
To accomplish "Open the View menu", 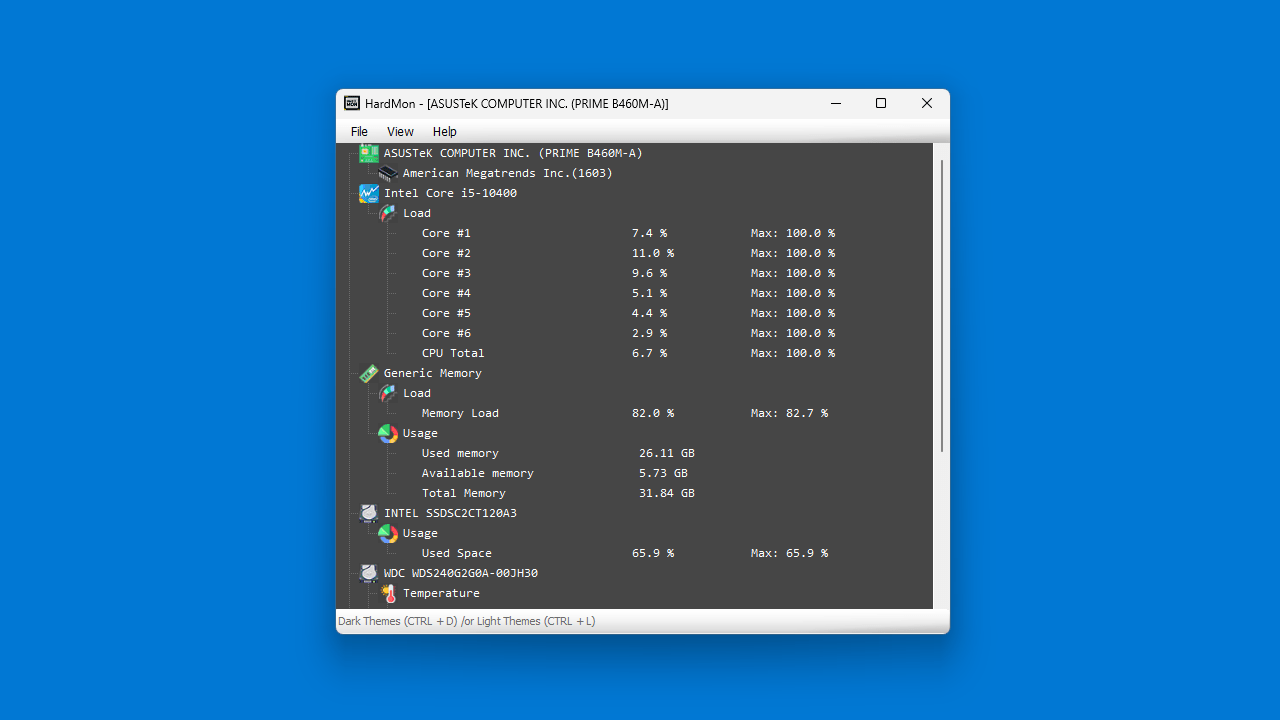I will (x=400, y=131).
